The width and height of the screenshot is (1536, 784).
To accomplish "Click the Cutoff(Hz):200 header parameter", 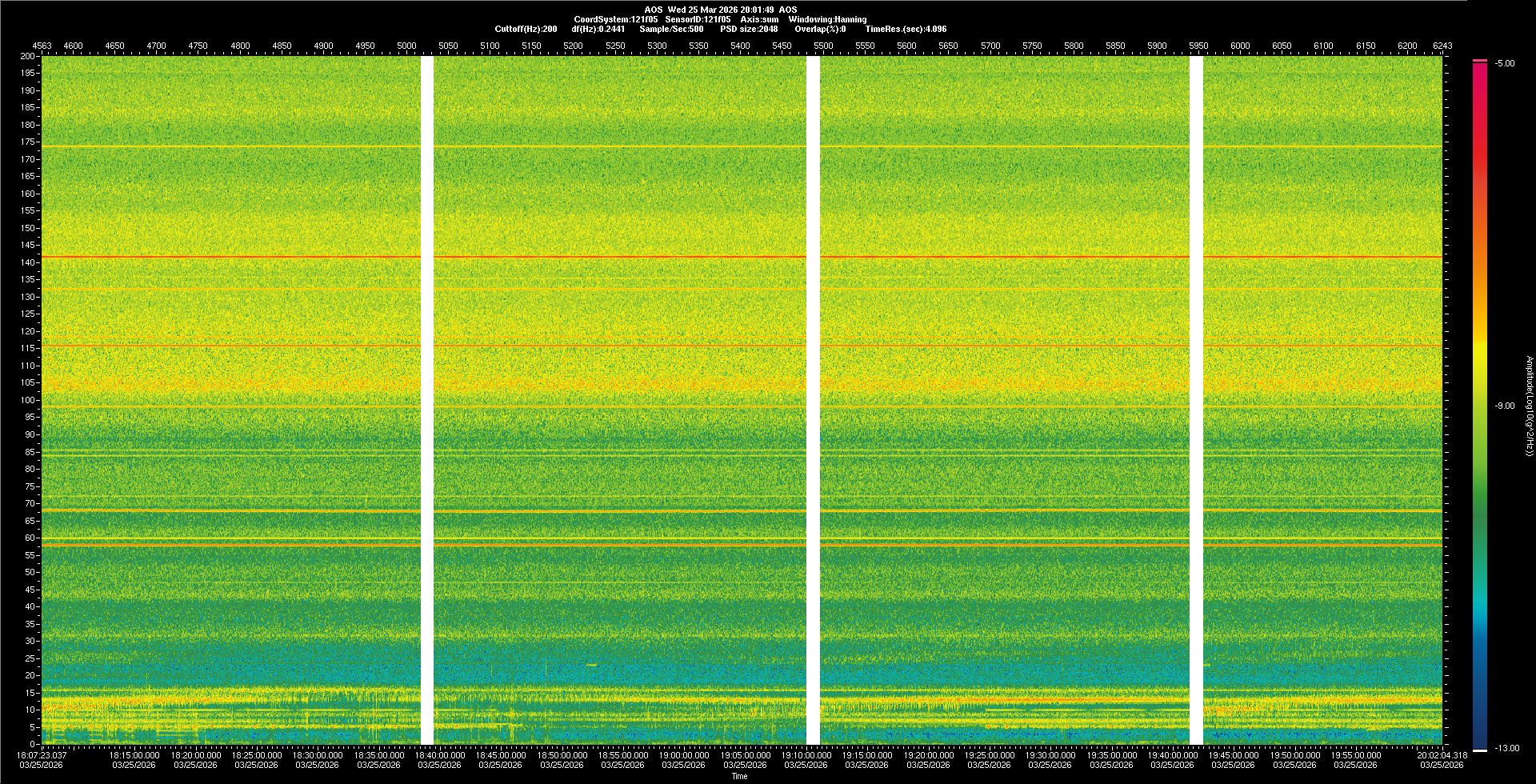I will [526, 29].
